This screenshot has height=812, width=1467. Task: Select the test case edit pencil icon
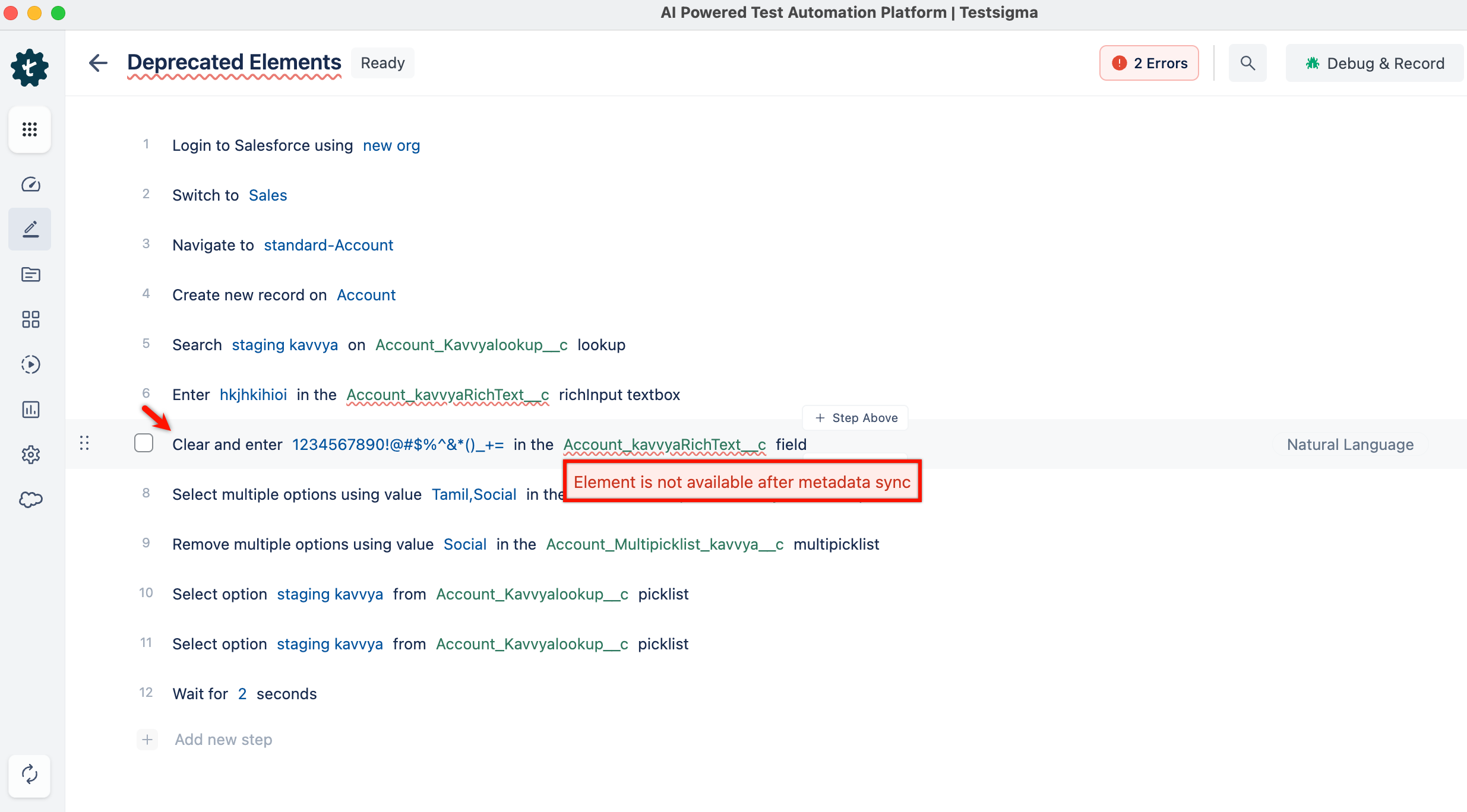[30, 229]
